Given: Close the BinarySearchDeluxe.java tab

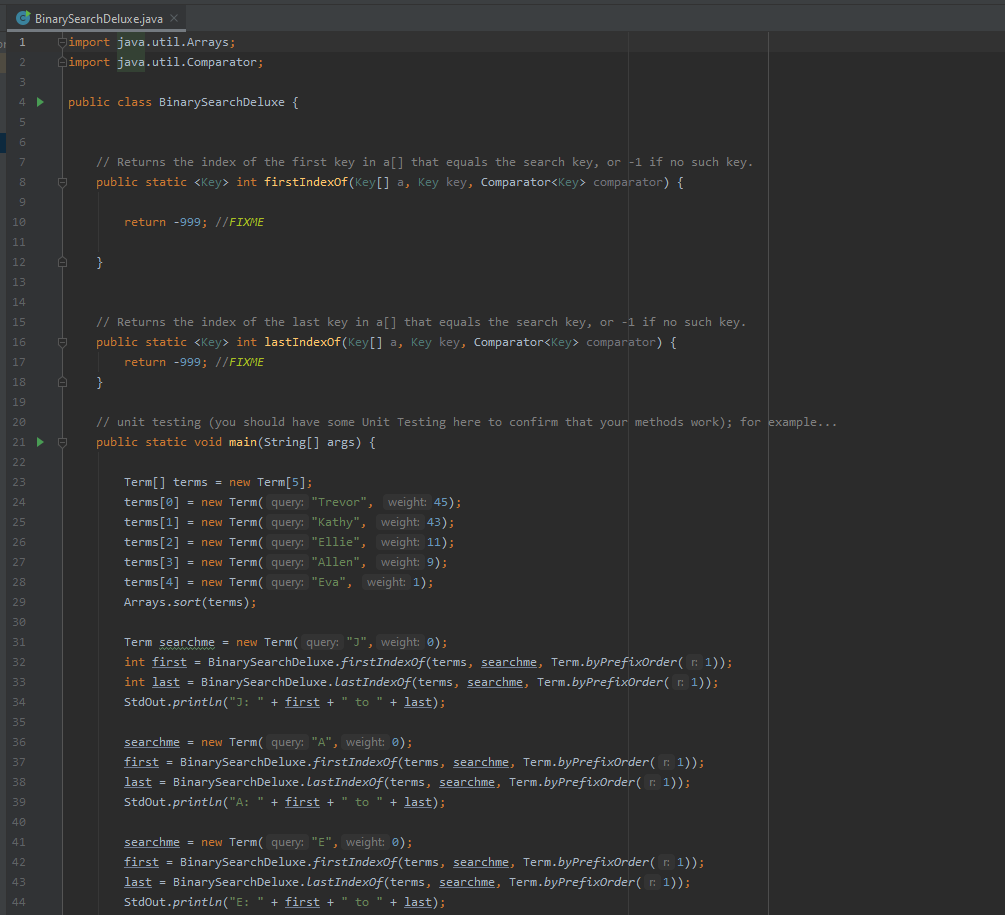Looking at the screenshot, I should (x=174, y=18).
